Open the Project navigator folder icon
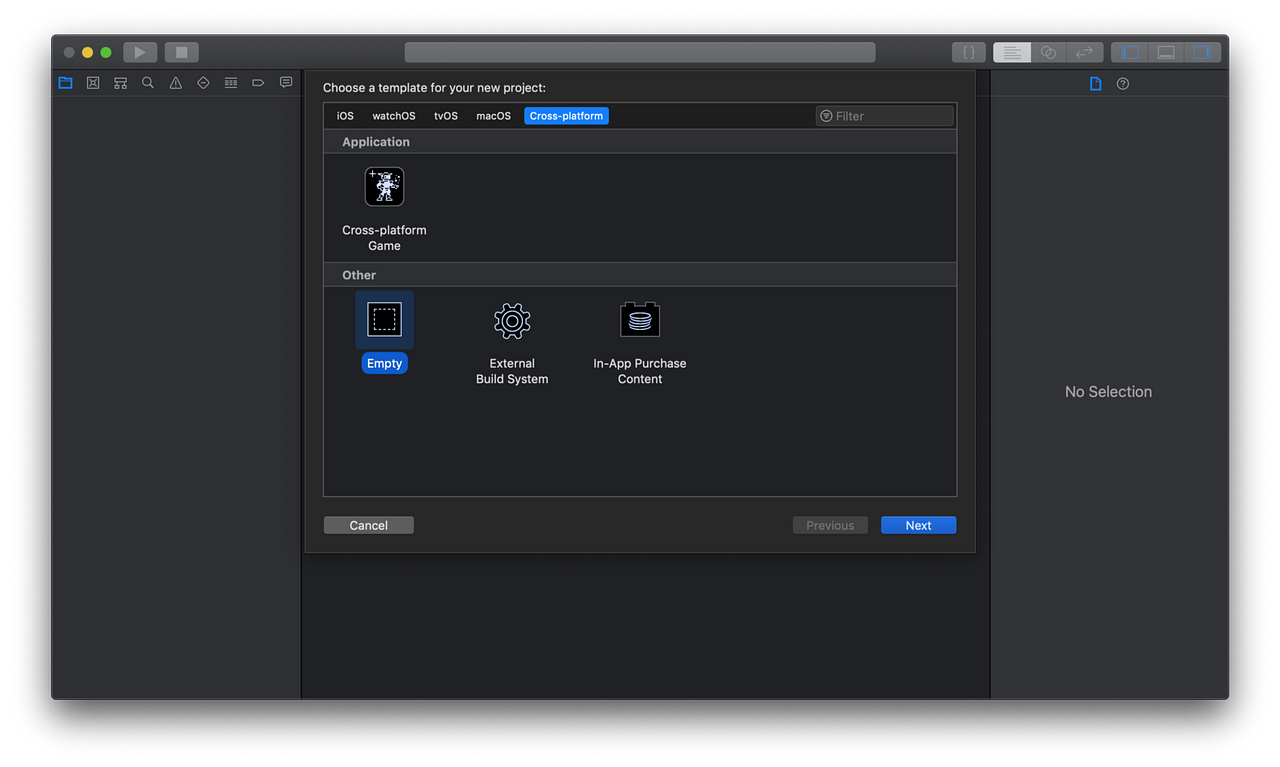 (65, 82)
